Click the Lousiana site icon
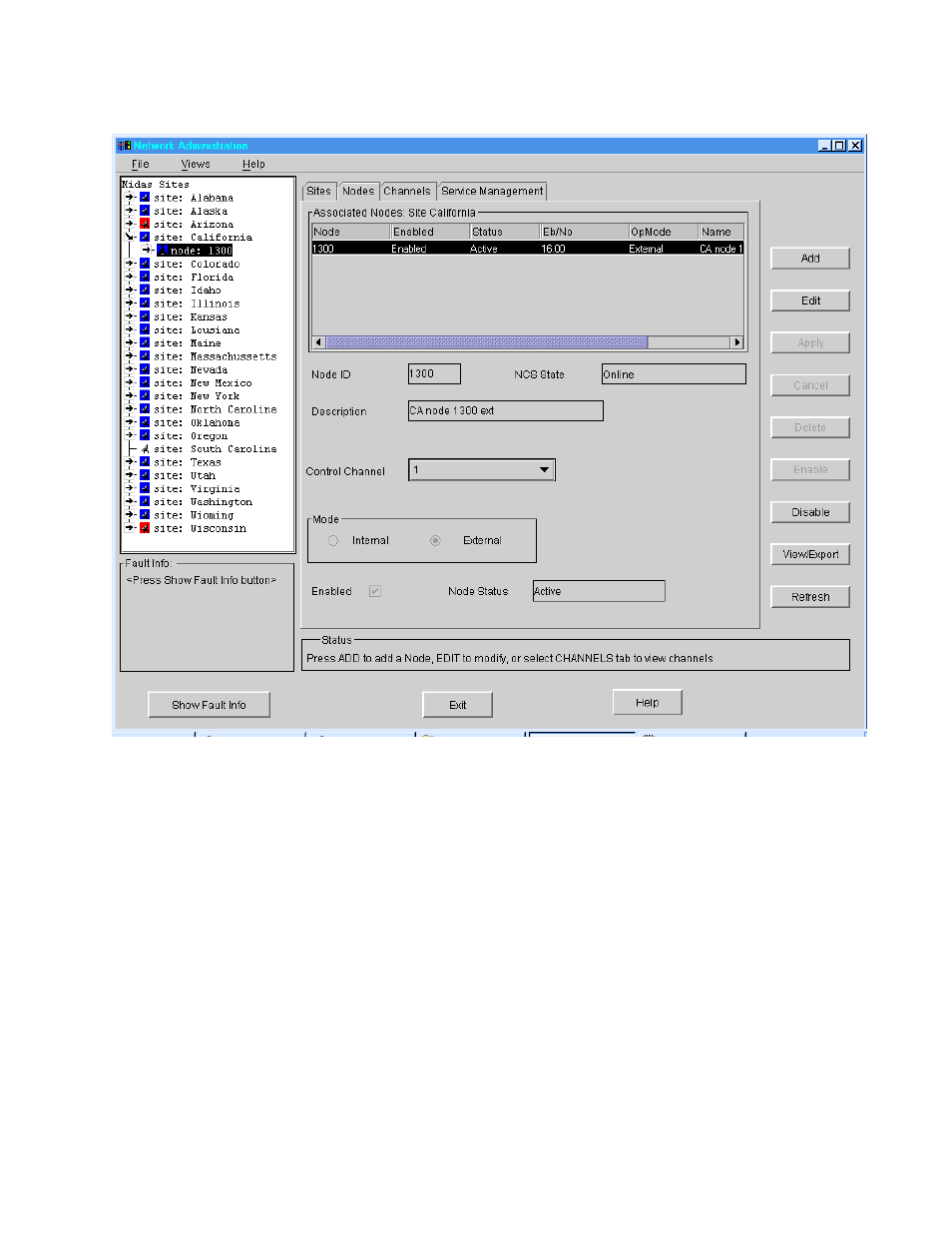Screen dimensions: 952x1233 [x=145, y=329]
